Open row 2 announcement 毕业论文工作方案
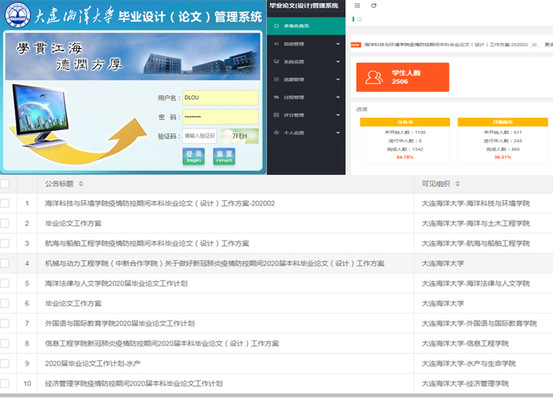 pyautogui.click(x=73, y=223)
